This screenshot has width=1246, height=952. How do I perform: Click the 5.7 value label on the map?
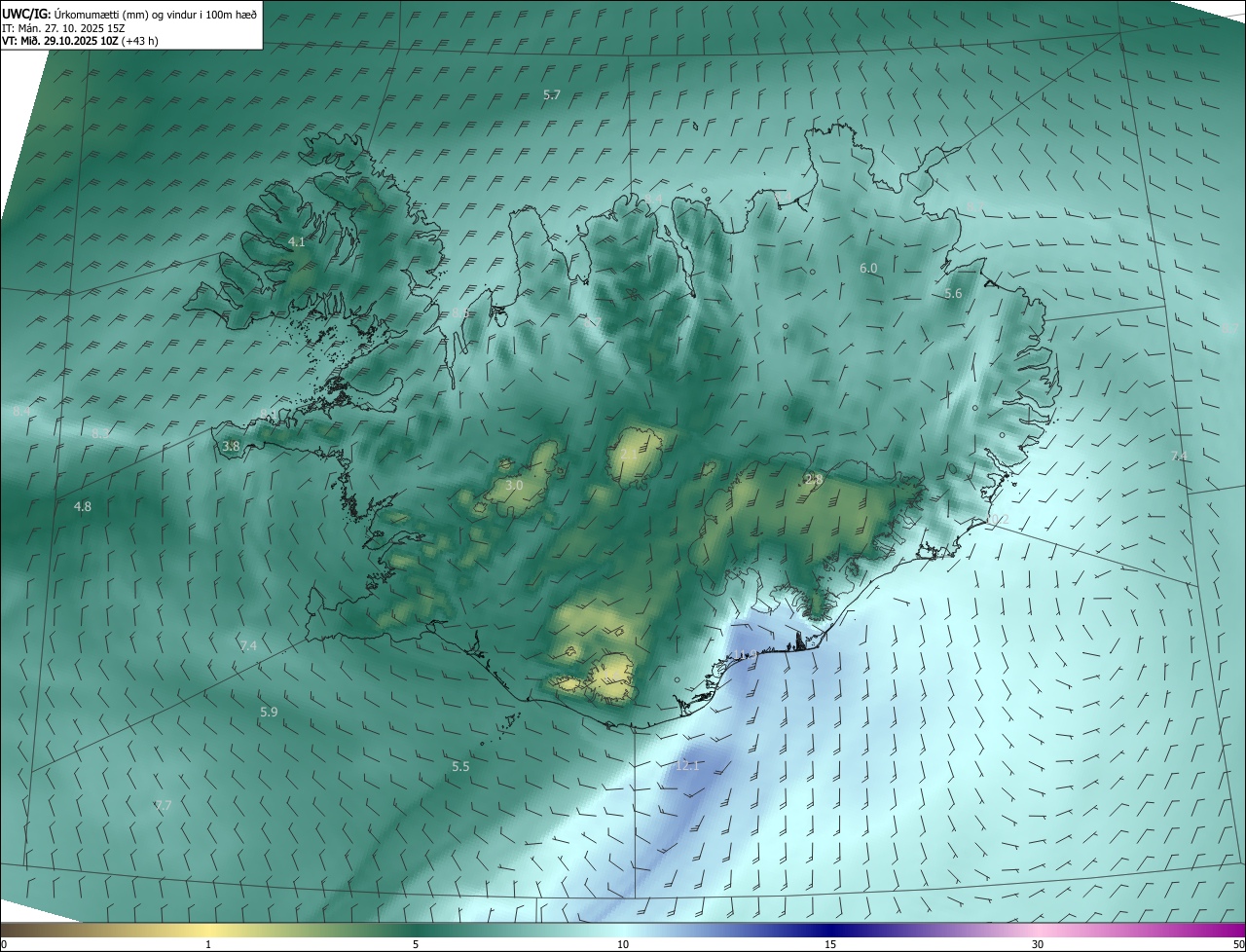[x=552, y=94]
